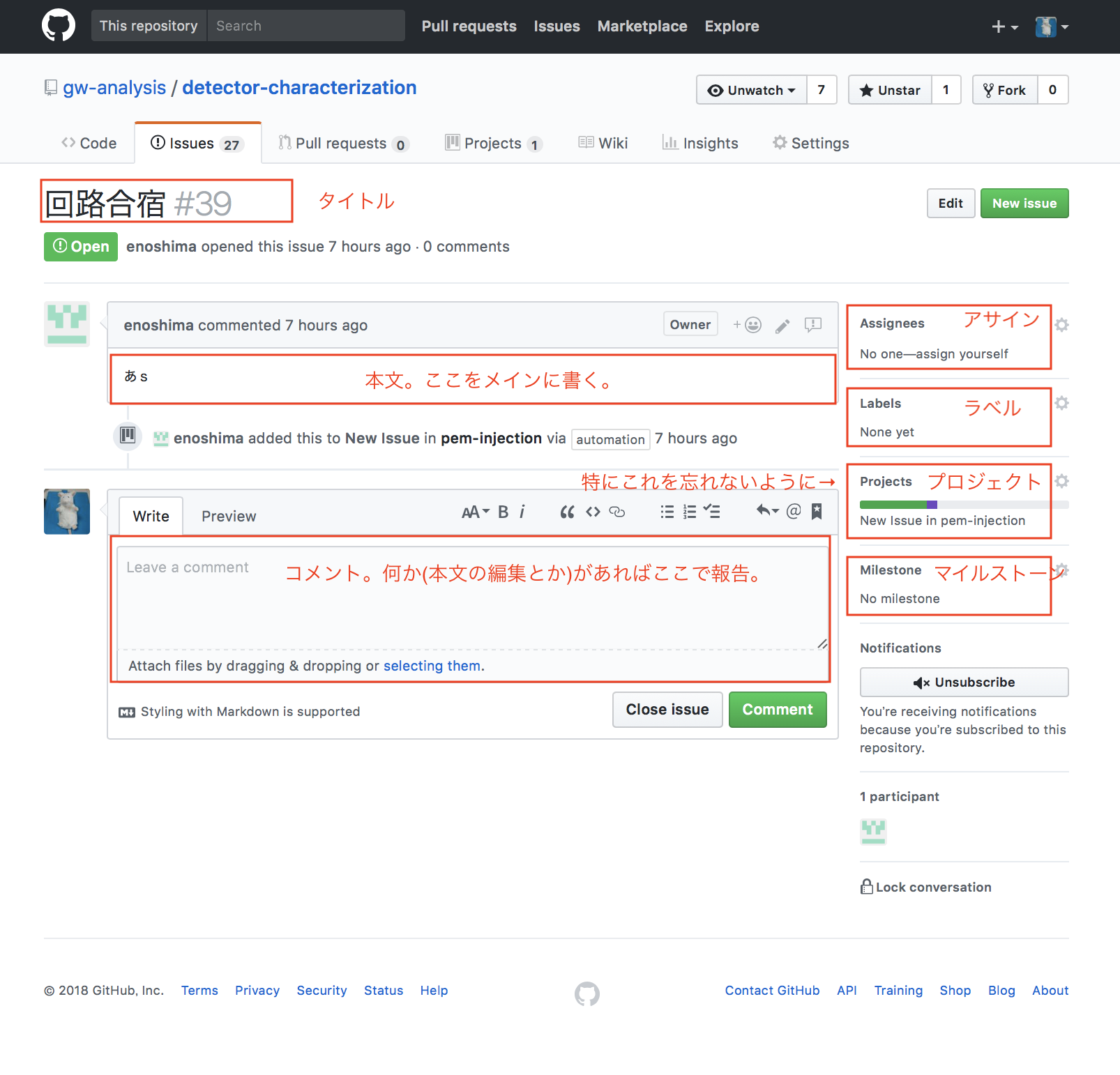Lock conversation on this issue
Screen dimensions: 1120x1075
click(925, 887)
